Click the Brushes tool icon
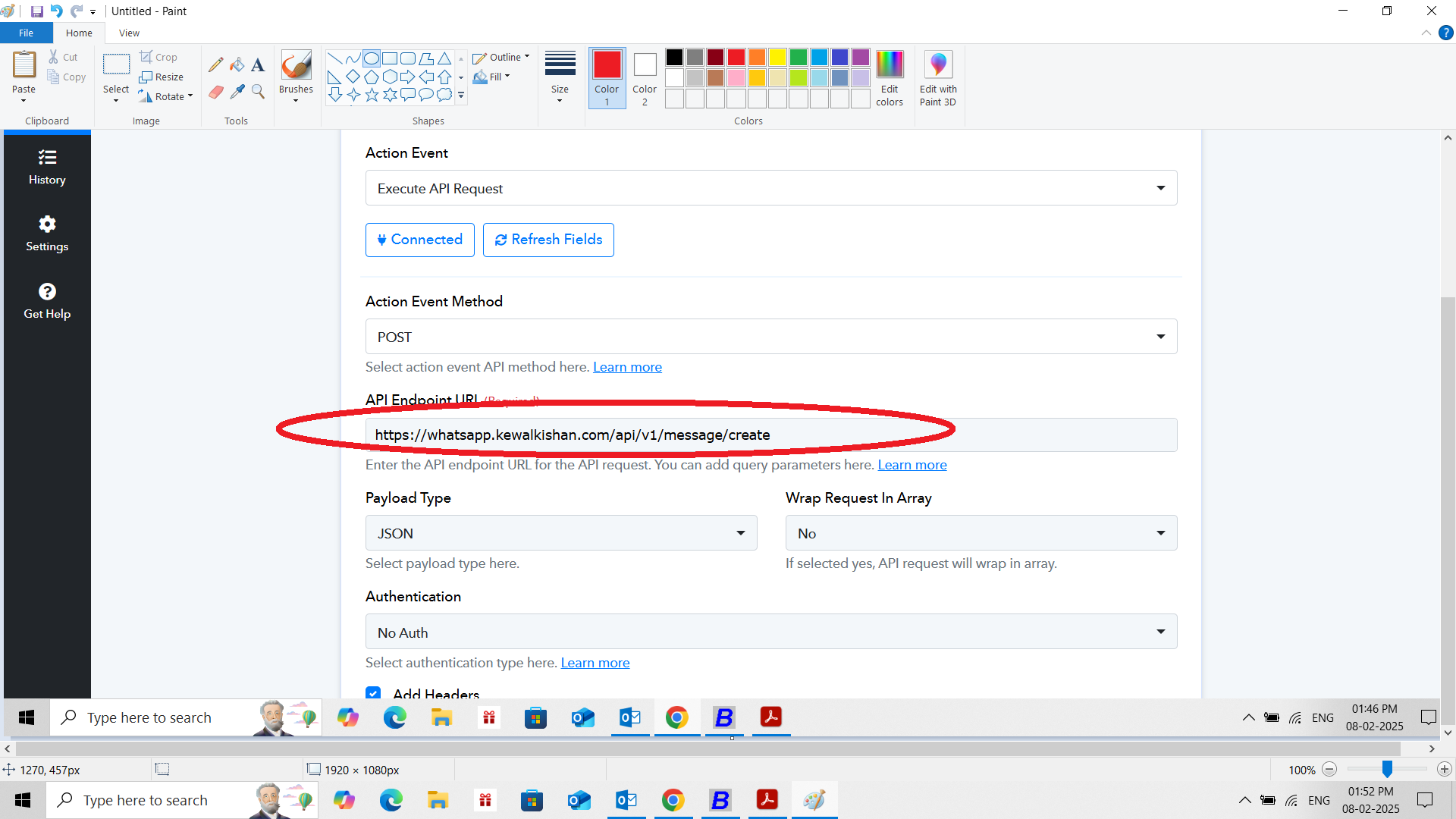Viewport: 1456px width, 819px height. pos(296,65)
